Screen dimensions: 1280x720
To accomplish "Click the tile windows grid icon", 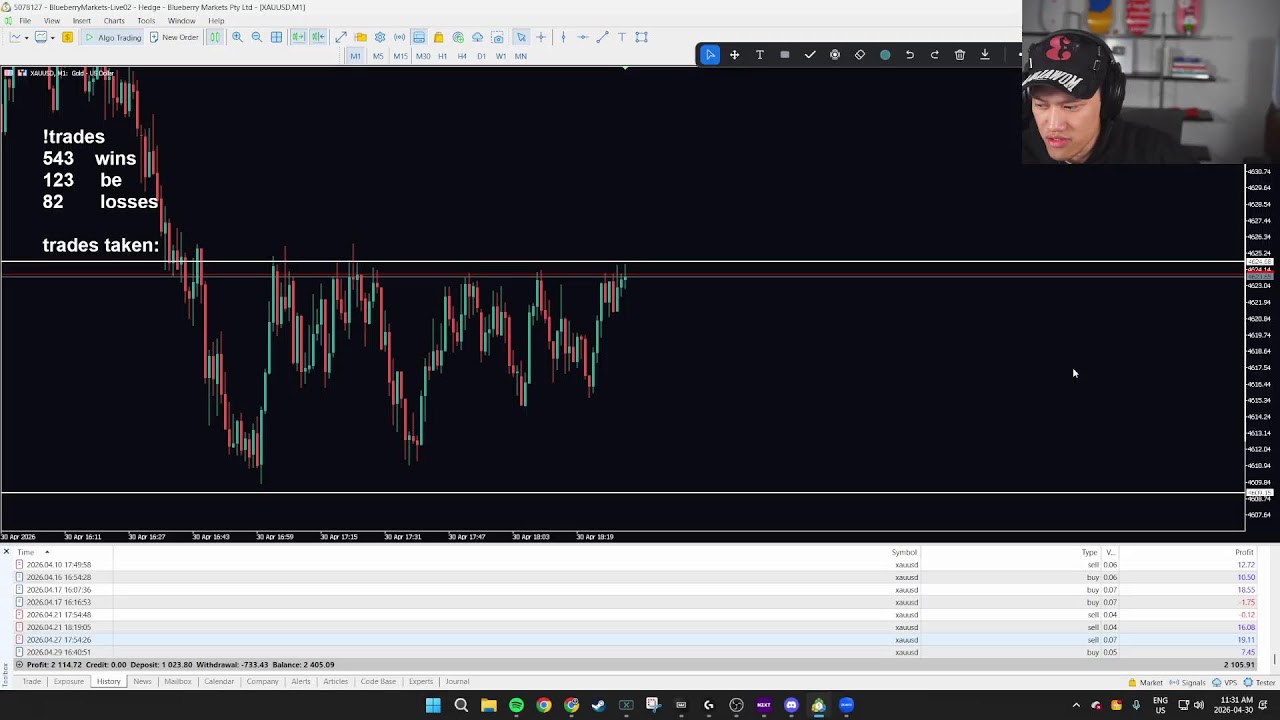I will 276,37.
